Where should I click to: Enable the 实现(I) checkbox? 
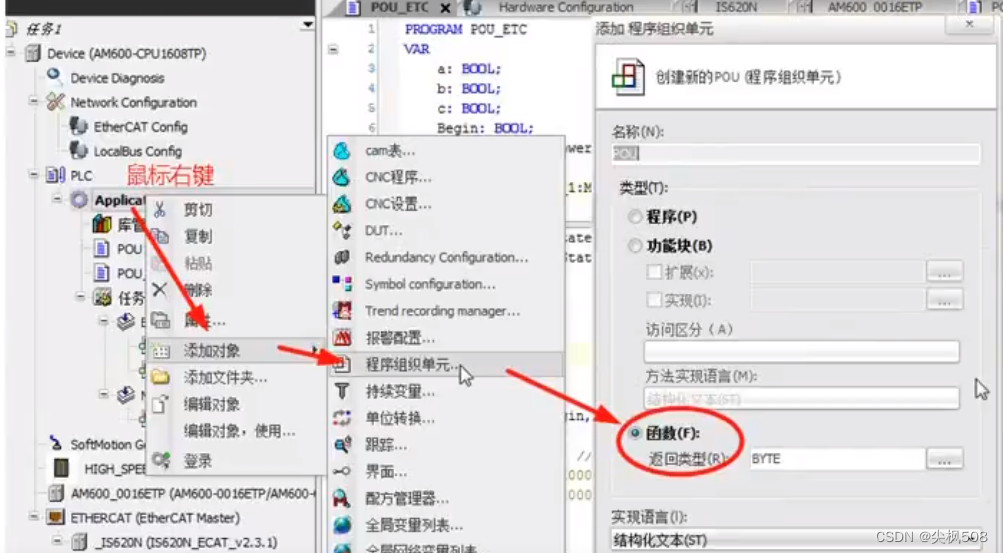654,300
